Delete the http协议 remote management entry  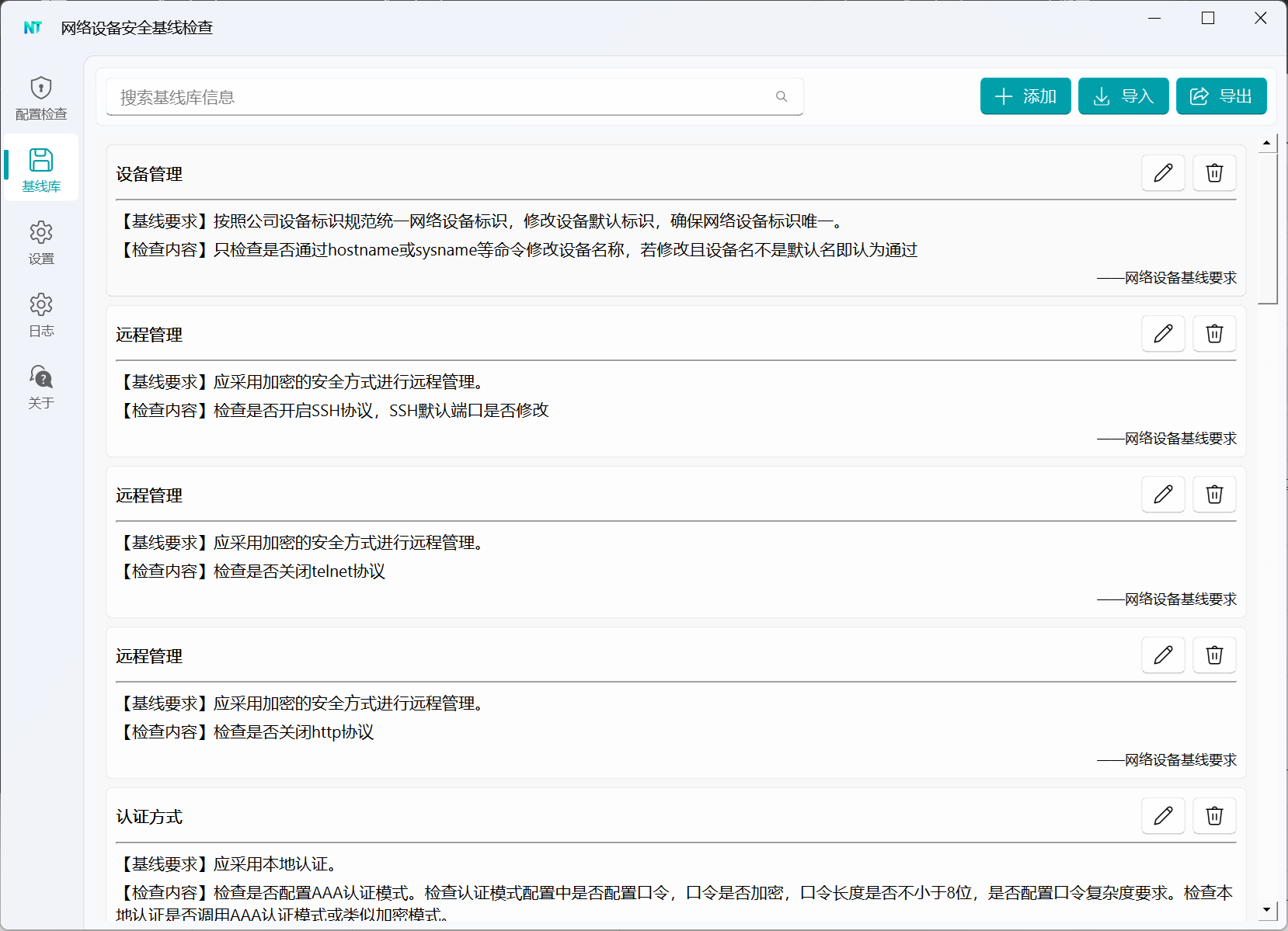click(x=1214, y=655)
